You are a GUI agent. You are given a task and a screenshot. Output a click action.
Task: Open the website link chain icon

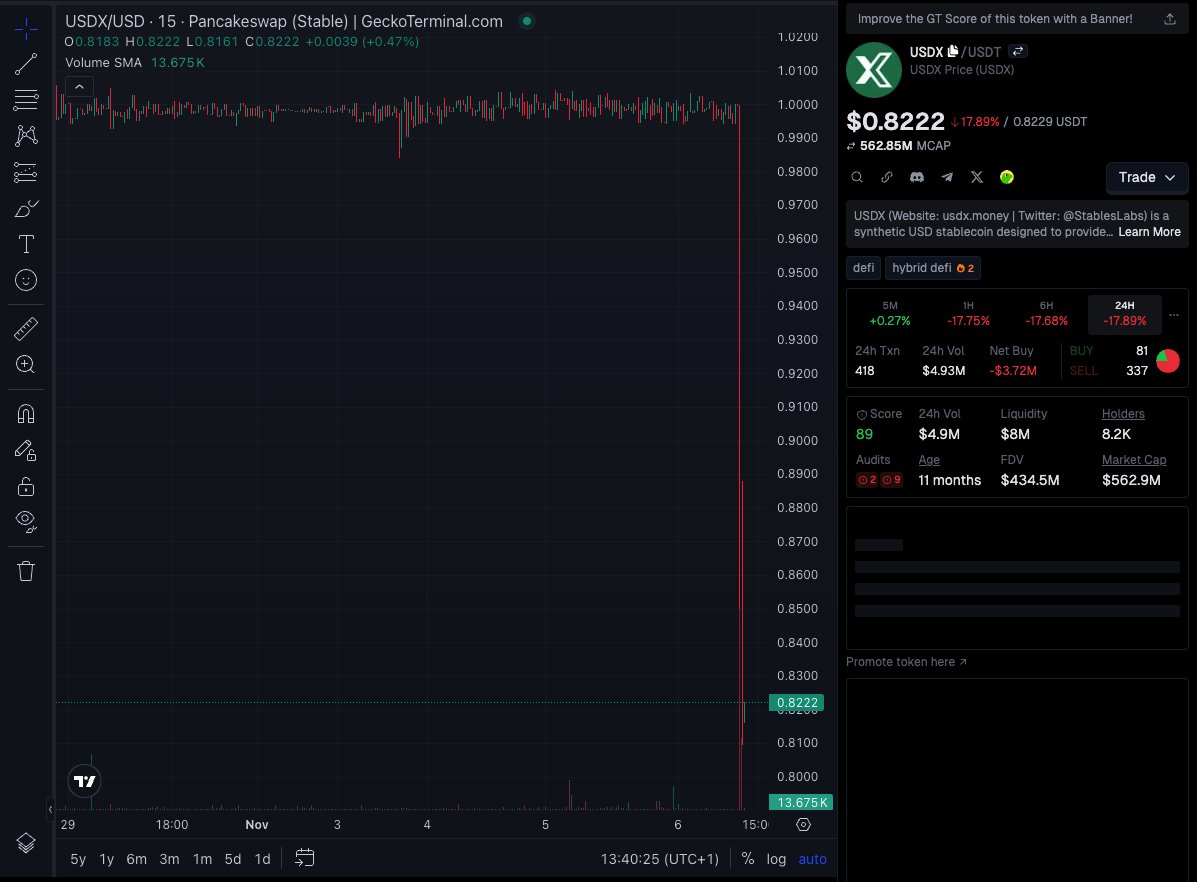[x=886, y=177]
